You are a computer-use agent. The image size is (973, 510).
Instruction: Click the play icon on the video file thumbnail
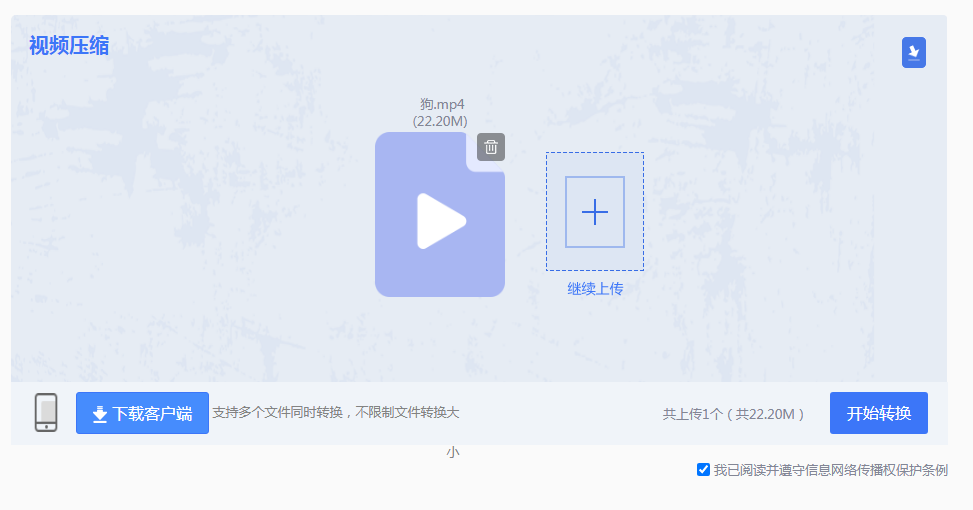[441, 221]
